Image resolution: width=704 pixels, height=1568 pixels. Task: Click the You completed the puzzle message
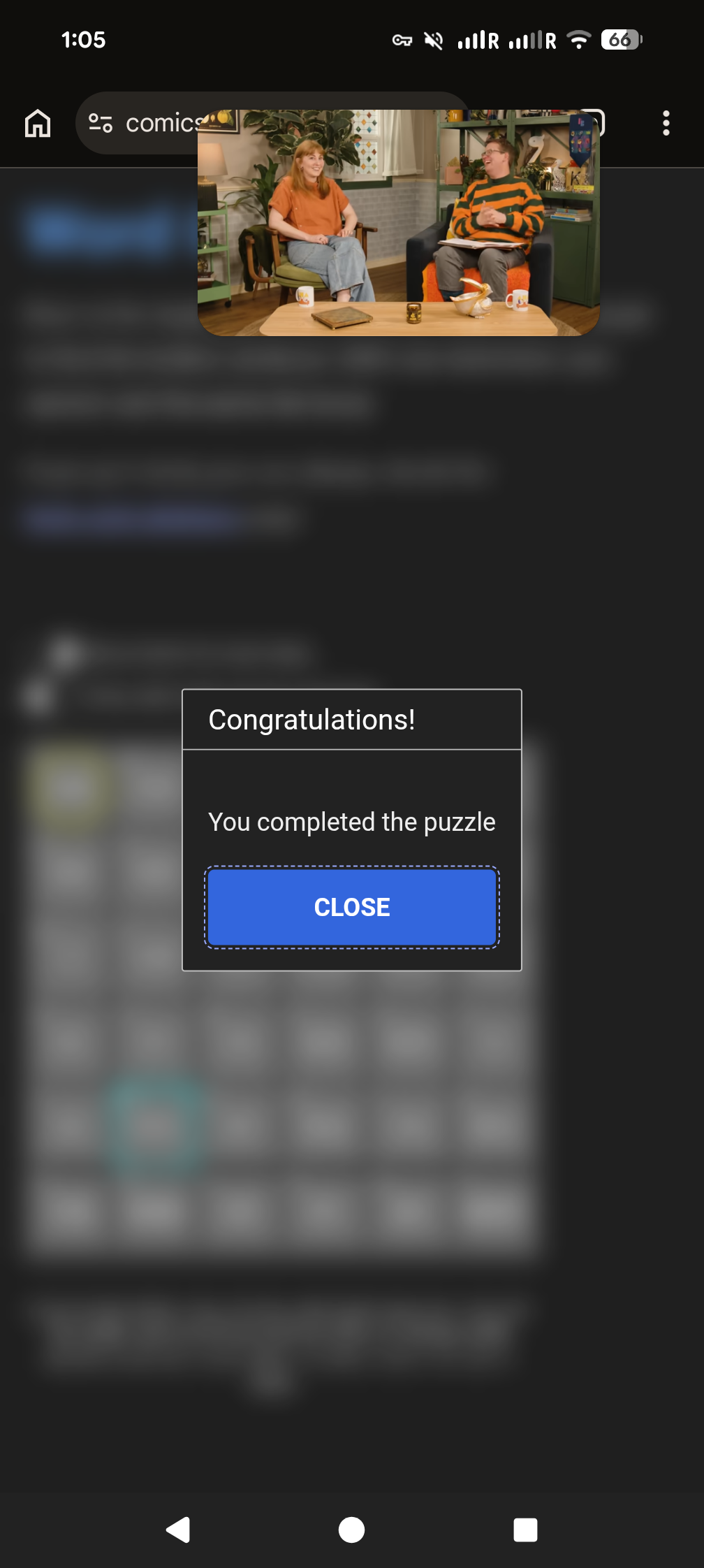click(352, 822)
